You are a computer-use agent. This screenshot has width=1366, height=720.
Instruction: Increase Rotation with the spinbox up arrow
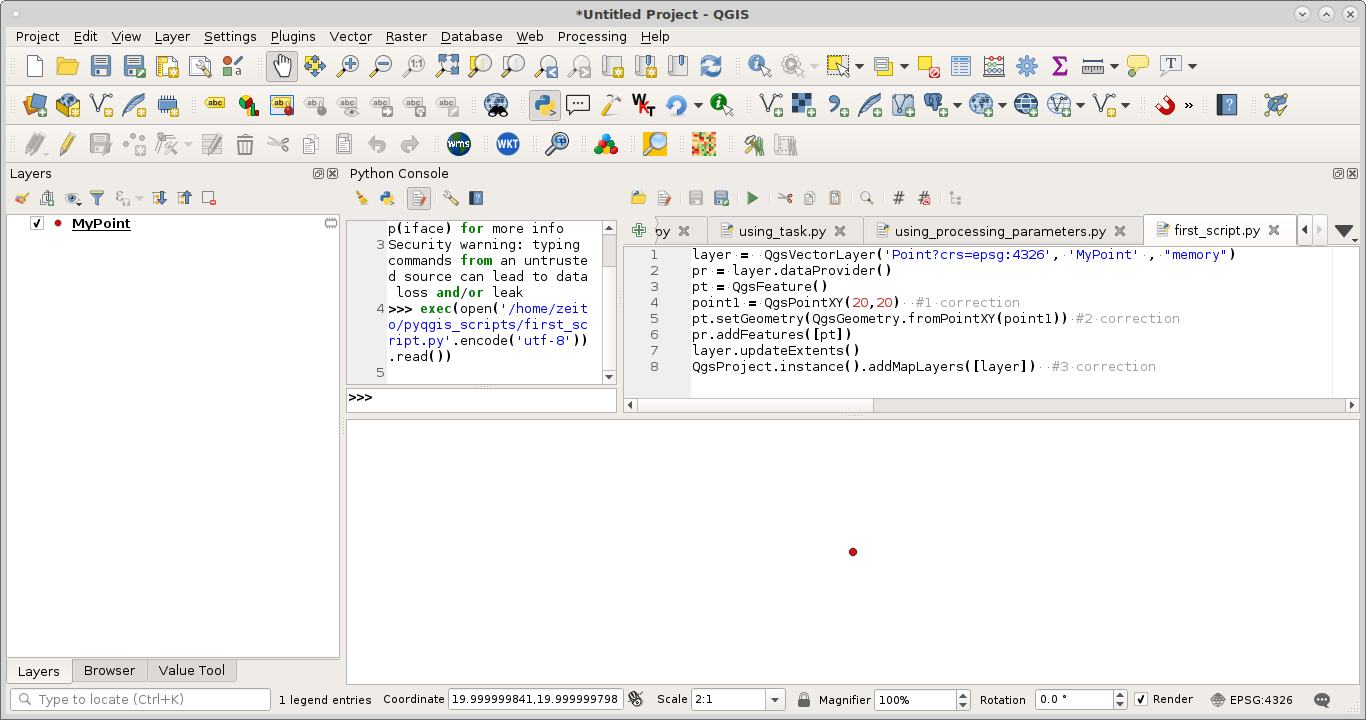(x=1121, y=695)
